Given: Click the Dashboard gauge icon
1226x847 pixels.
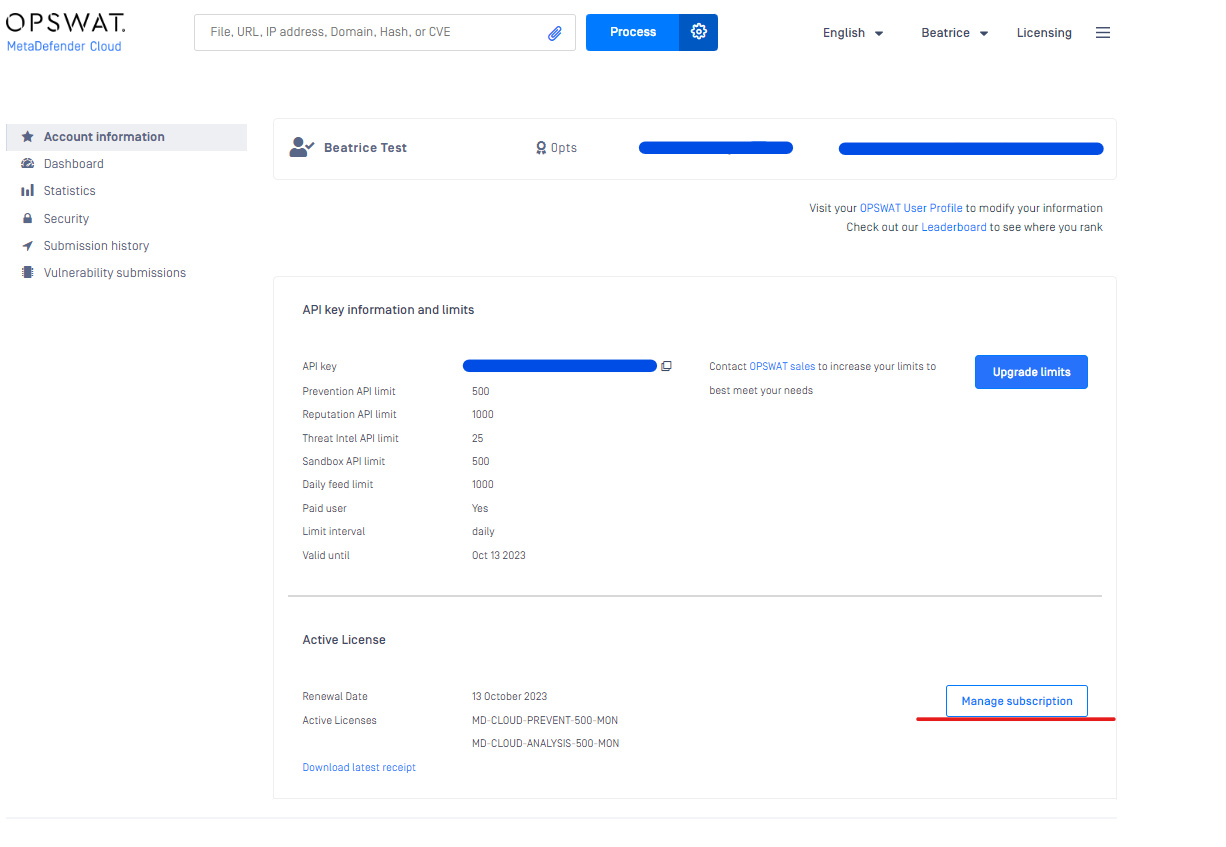Looking at the screenshot, I should (28, 164).
